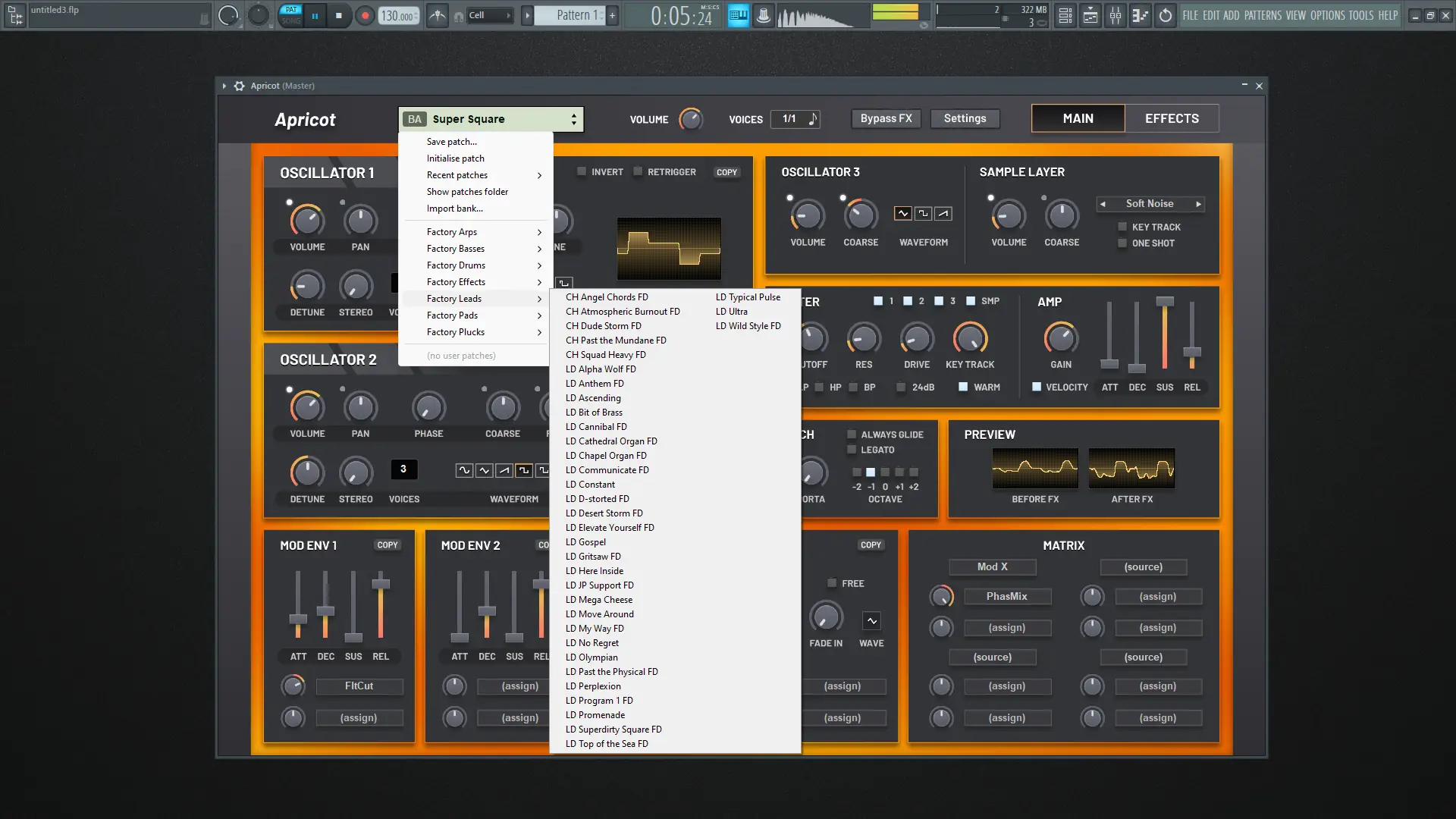This screenshot has height=819, width=1456.
Task: Open the plugin Settings button
Action: (x=965, y=118)
